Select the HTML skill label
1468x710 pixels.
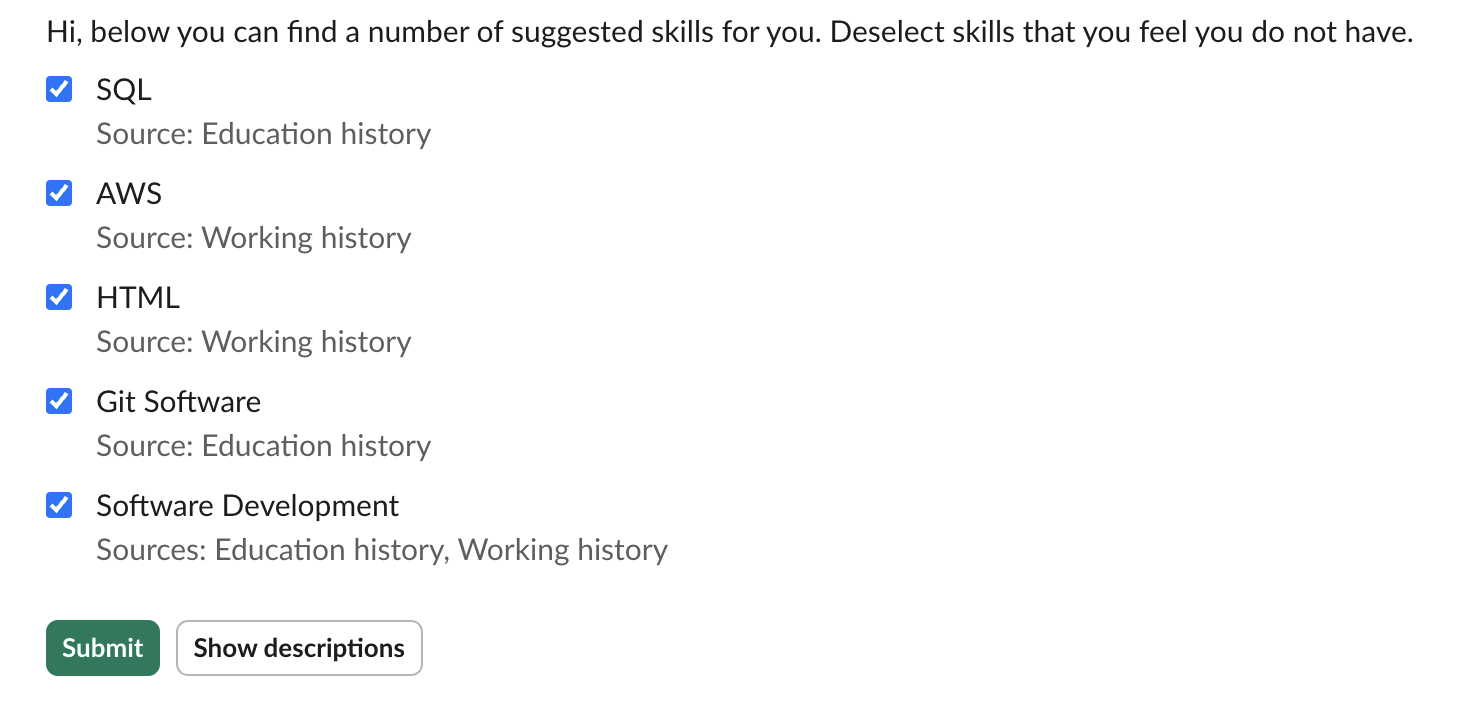[x=137, y=297]
